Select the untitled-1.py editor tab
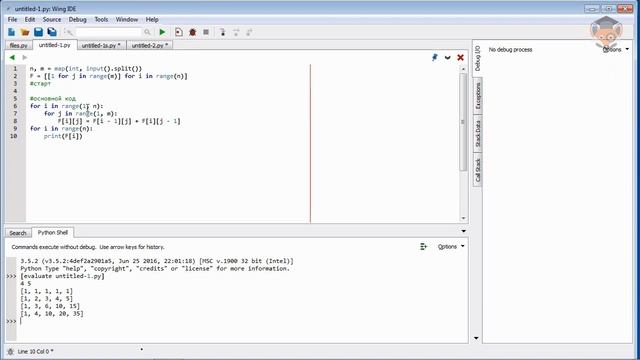The image size is (640, 360). point(55,45)
